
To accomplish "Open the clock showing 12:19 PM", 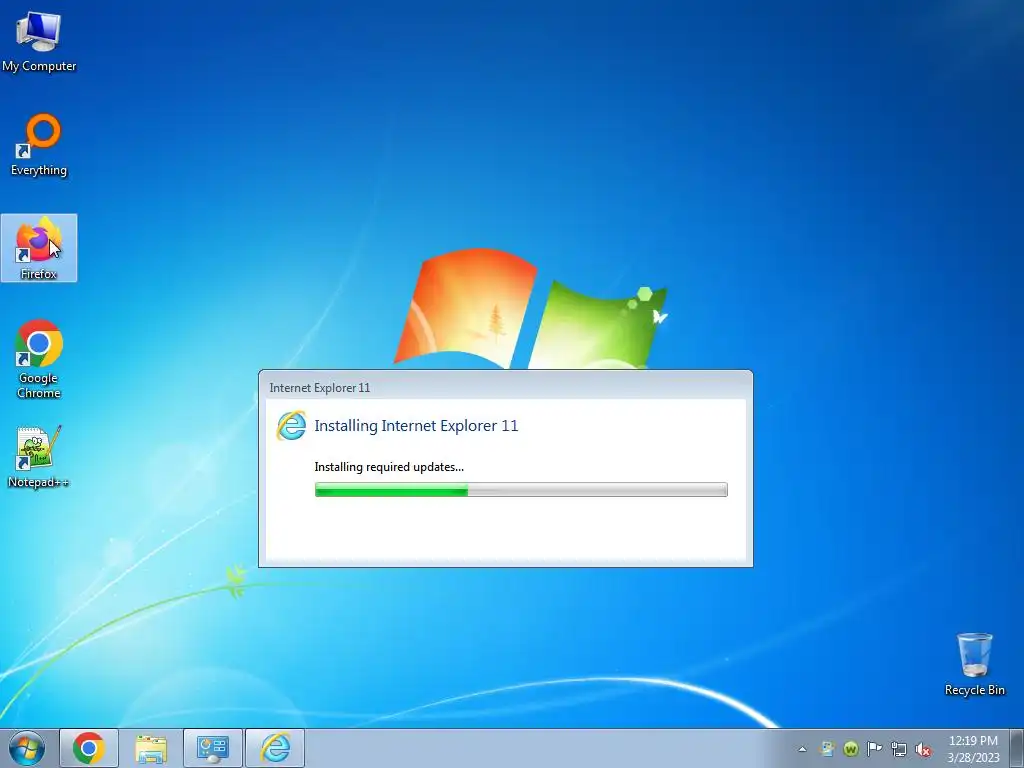I will 973,749.
